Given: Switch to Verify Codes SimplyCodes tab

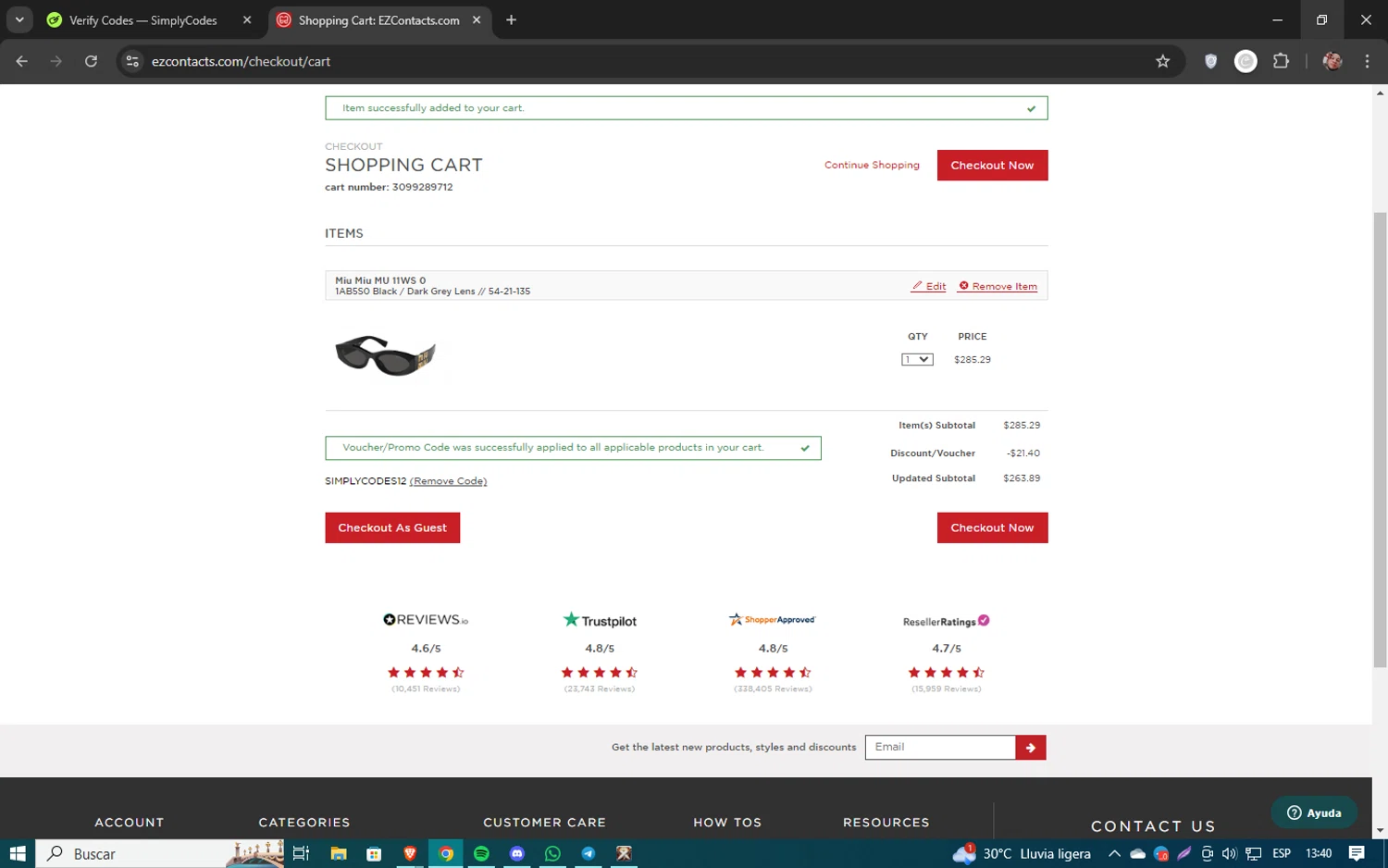Looking at the screenshot, I should (x=143, y=20).
